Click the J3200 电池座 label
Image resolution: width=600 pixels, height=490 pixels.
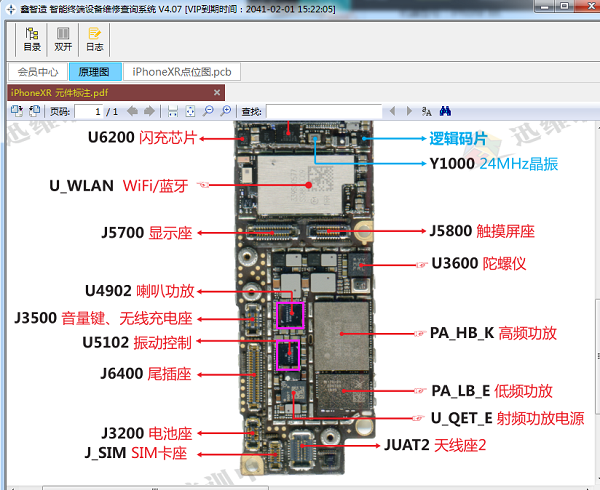tap(147, 433)
